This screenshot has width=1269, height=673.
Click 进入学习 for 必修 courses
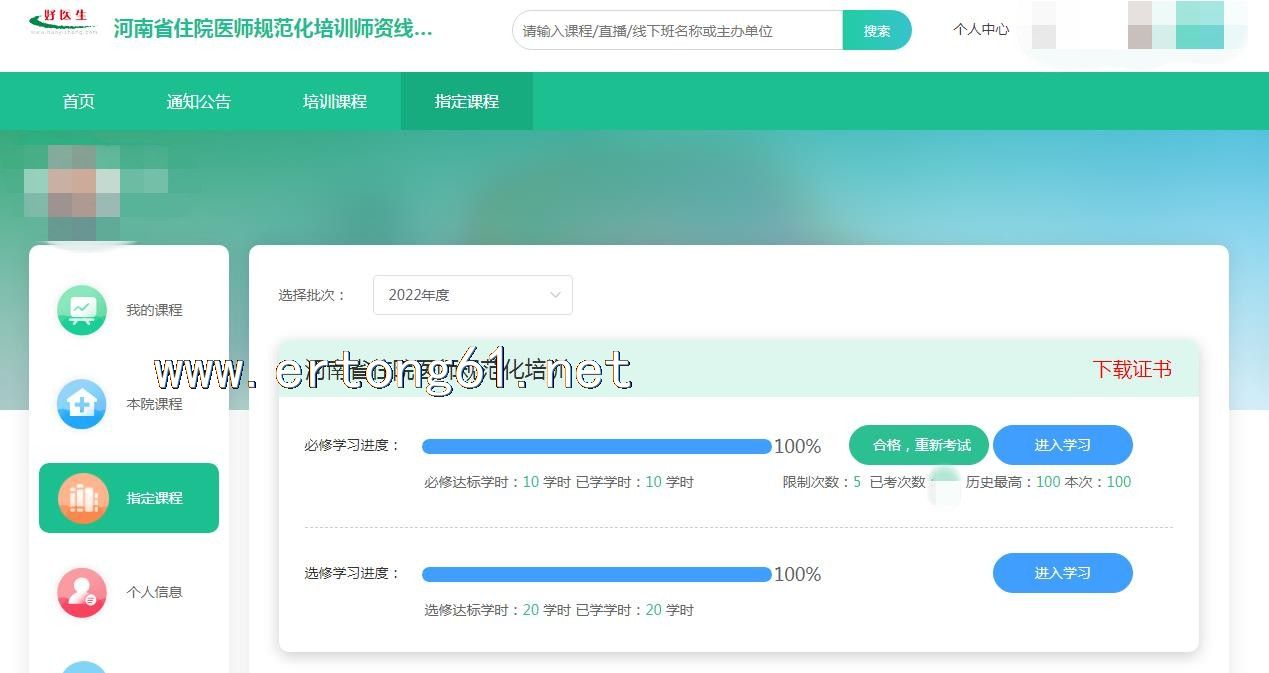1062,445
